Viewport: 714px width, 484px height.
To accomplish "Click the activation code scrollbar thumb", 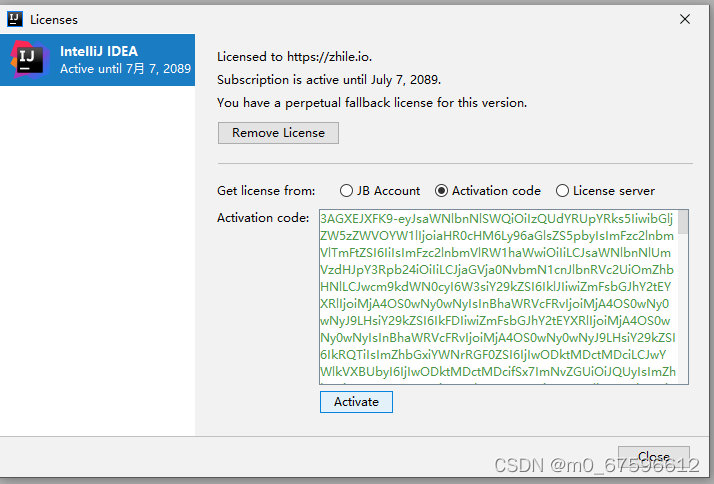I will (x=683, y=222).
